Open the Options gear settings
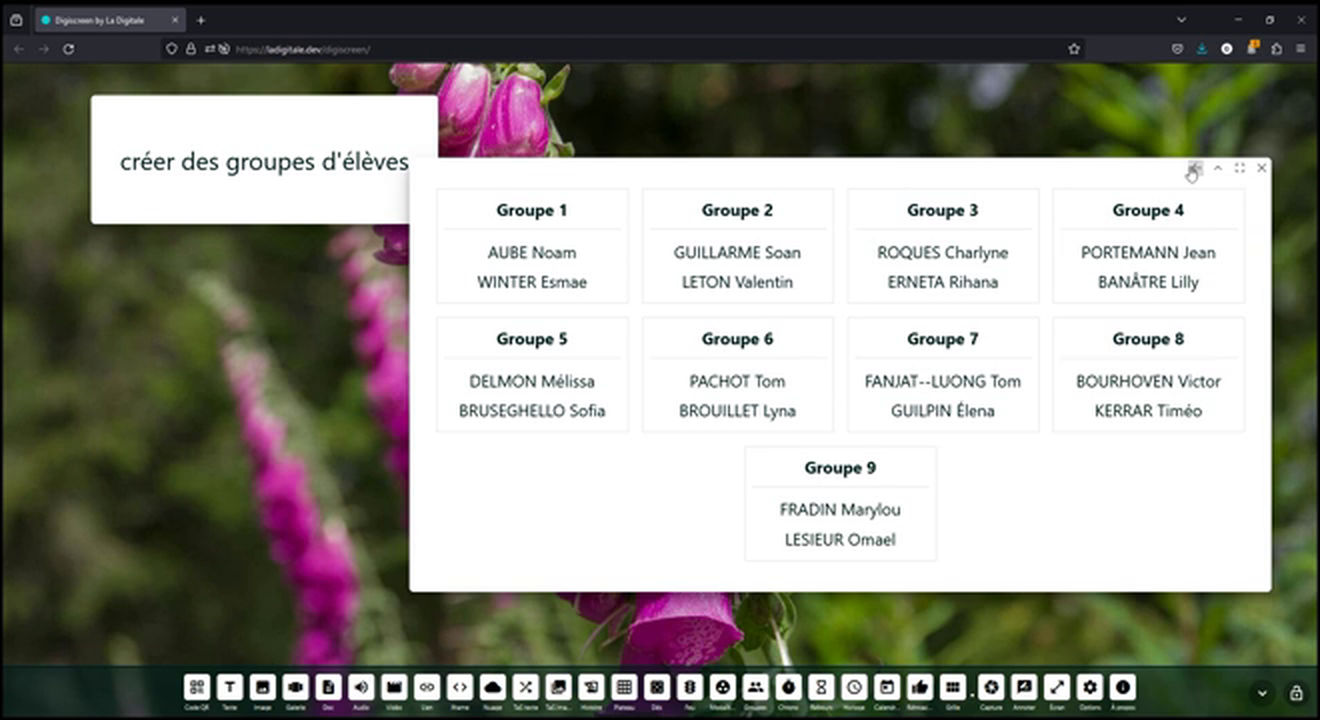The height and width of the screenshot is (720, 1320). (x=1090, y=687)
